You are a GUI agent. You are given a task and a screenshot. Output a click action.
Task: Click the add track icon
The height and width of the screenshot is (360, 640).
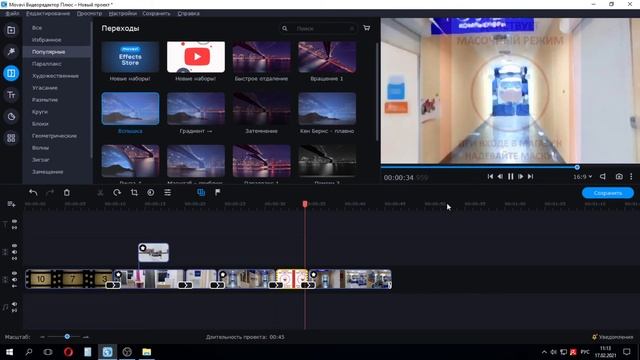11,204
